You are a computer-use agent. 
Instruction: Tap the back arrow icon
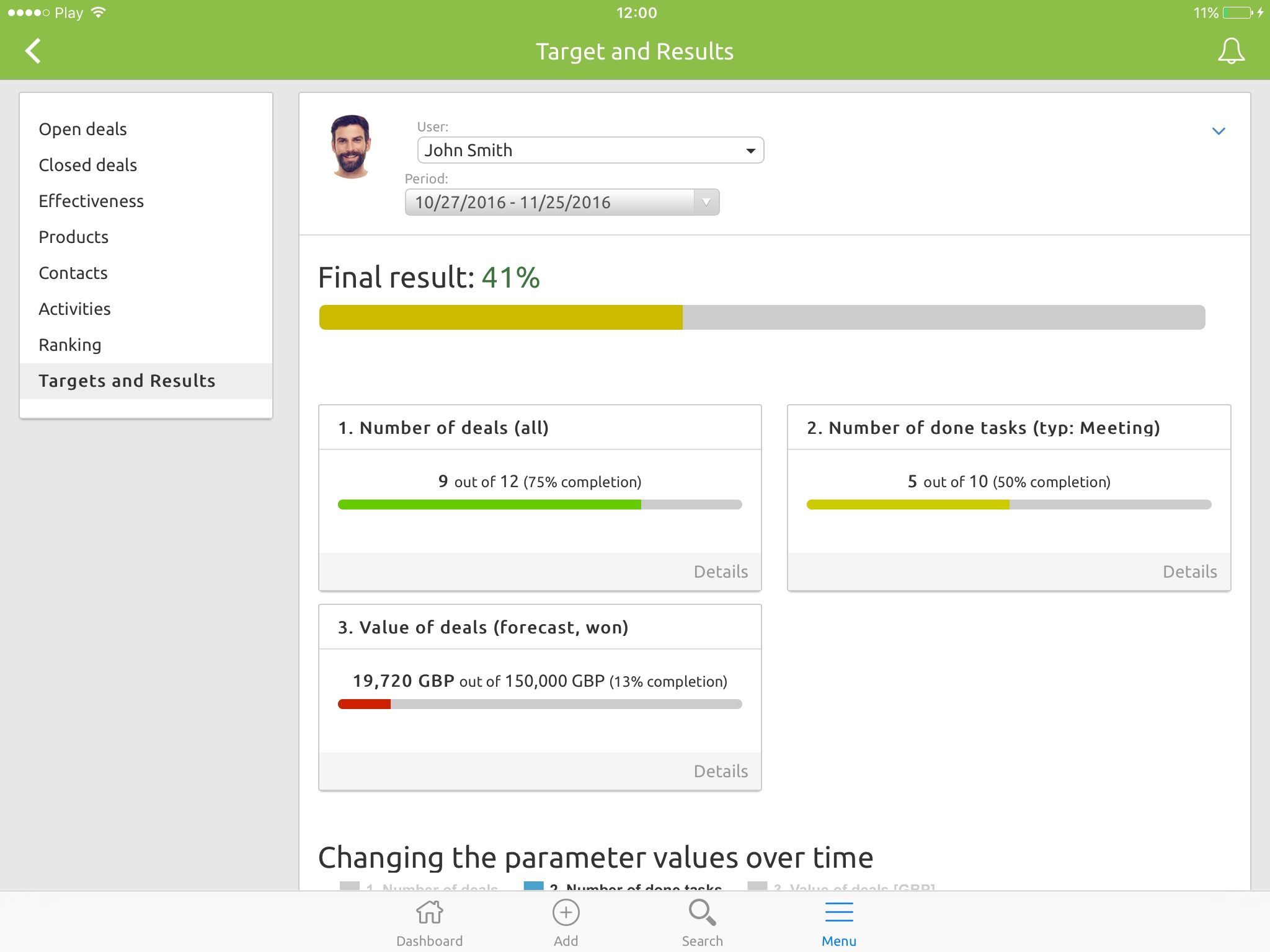point(33,51)
